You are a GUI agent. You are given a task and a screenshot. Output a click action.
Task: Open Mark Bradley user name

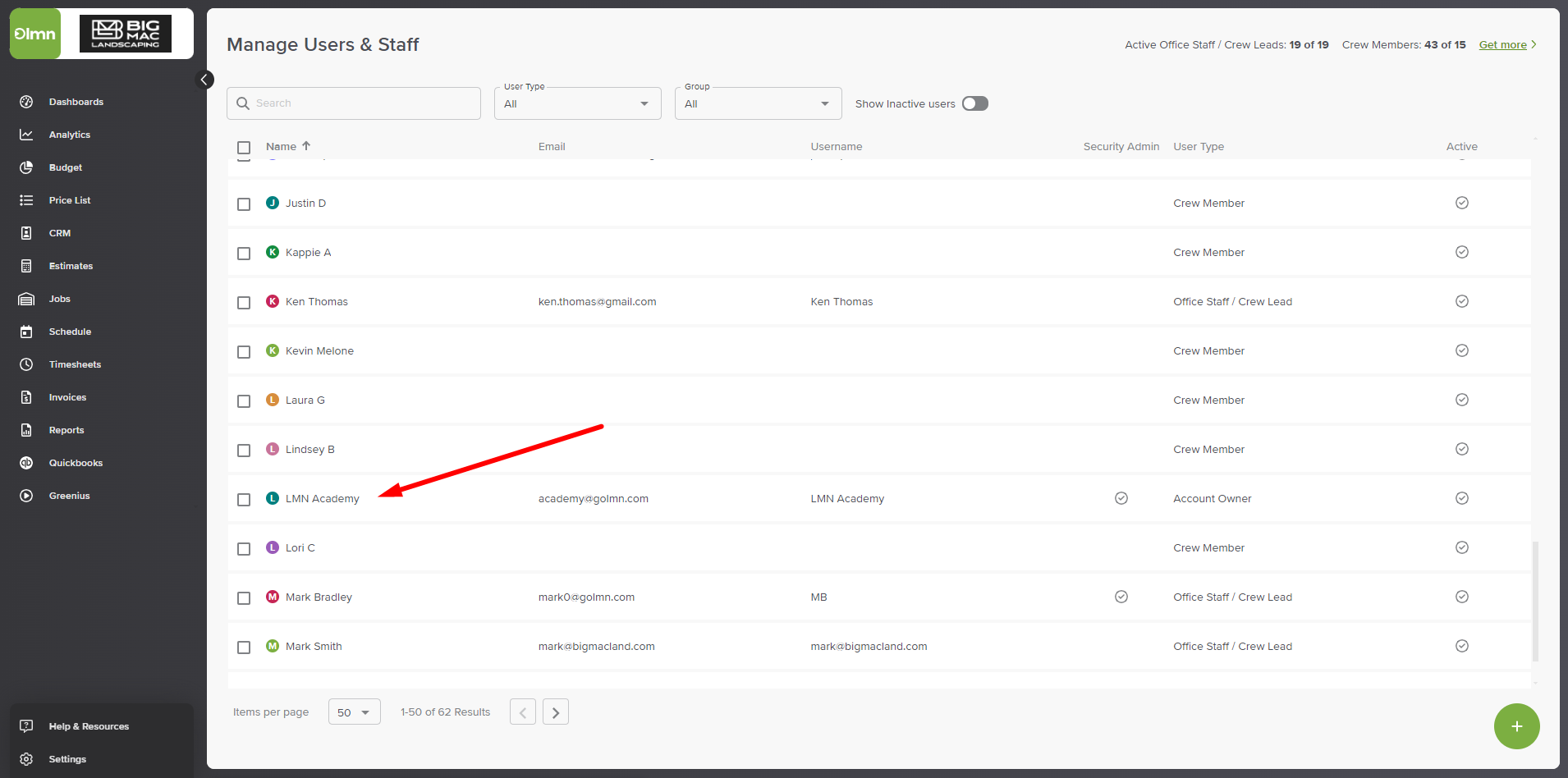pos(319,597)
